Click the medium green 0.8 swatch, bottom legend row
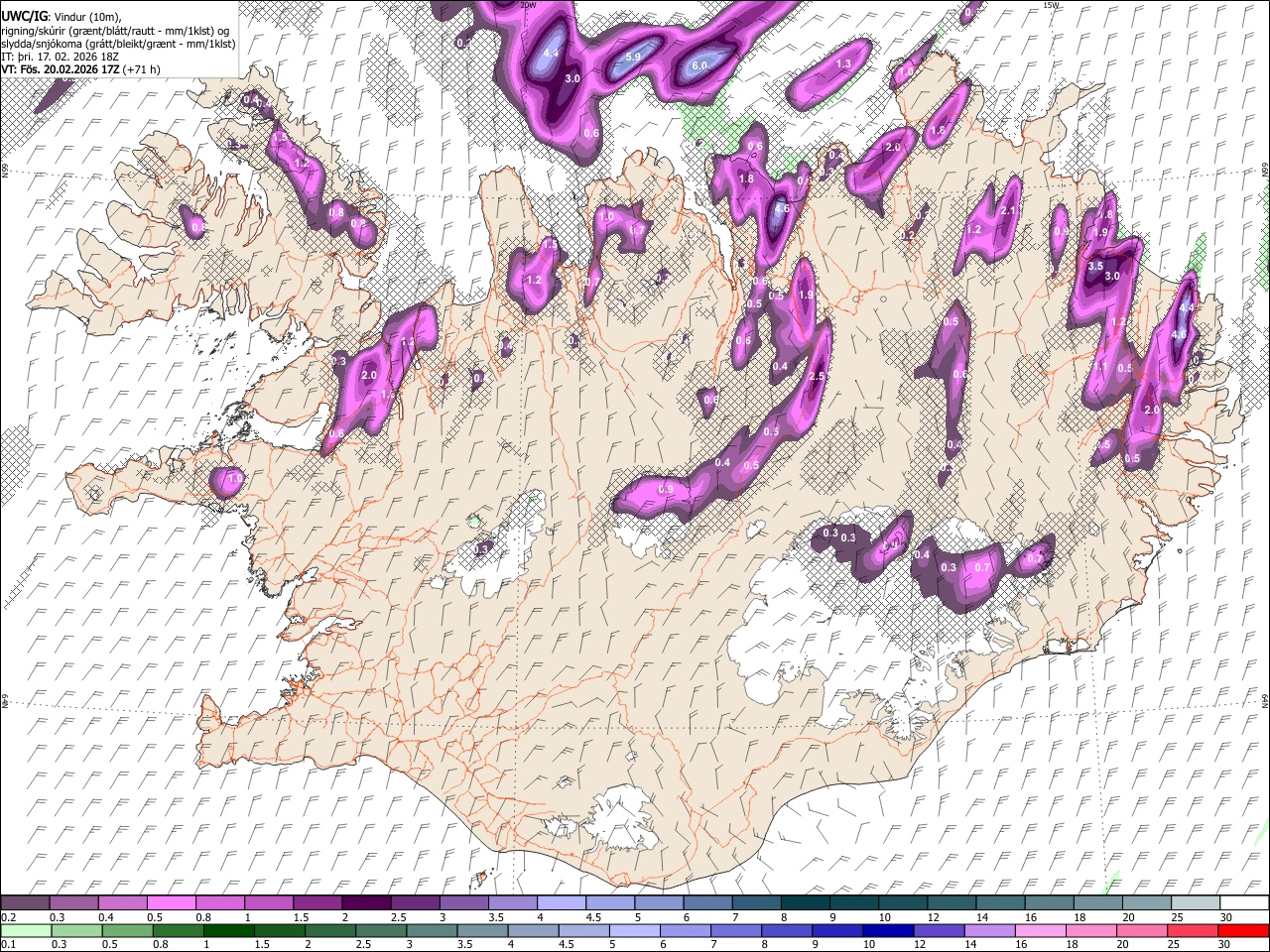 point(179,930)
